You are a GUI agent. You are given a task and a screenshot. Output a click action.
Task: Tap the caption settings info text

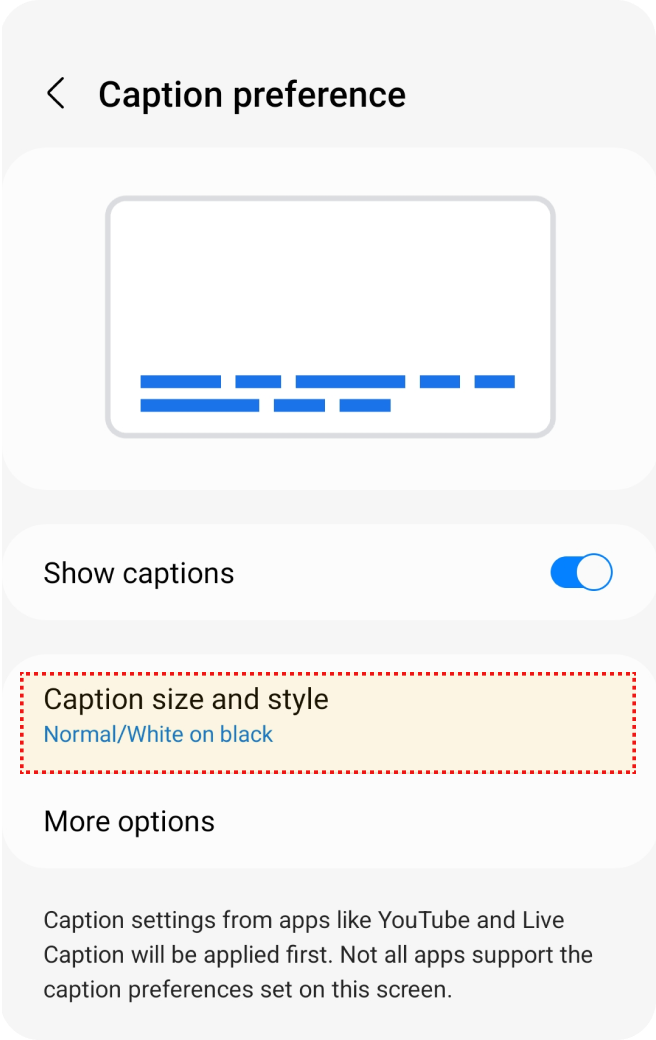[318, 955]
